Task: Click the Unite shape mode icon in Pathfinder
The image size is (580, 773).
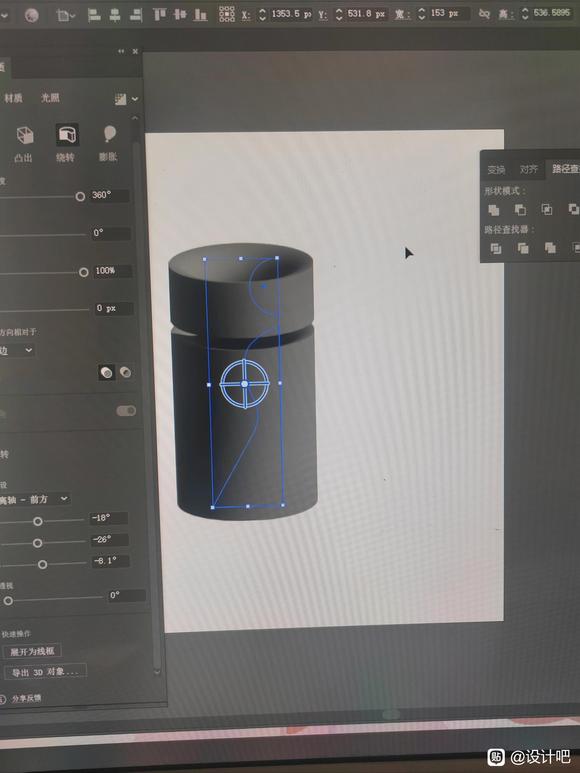Action: tap(494, 210)
